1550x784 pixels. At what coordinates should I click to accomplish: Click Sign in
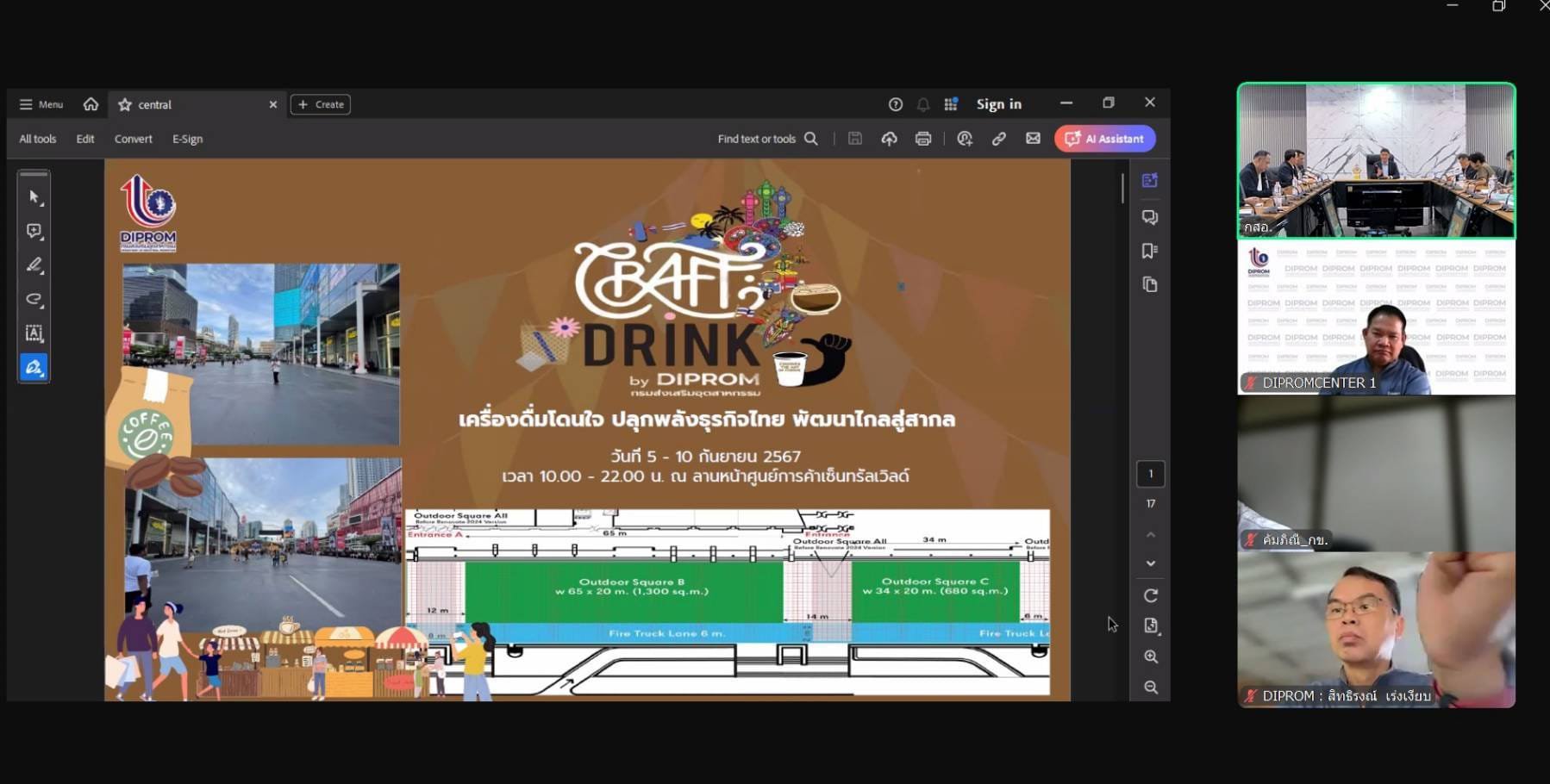999,104
